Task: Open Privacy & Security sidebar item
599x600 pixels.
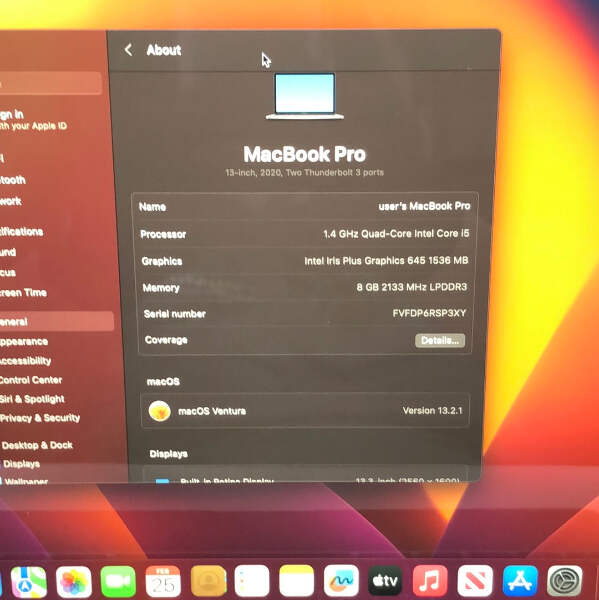Action: click(40, 417)
